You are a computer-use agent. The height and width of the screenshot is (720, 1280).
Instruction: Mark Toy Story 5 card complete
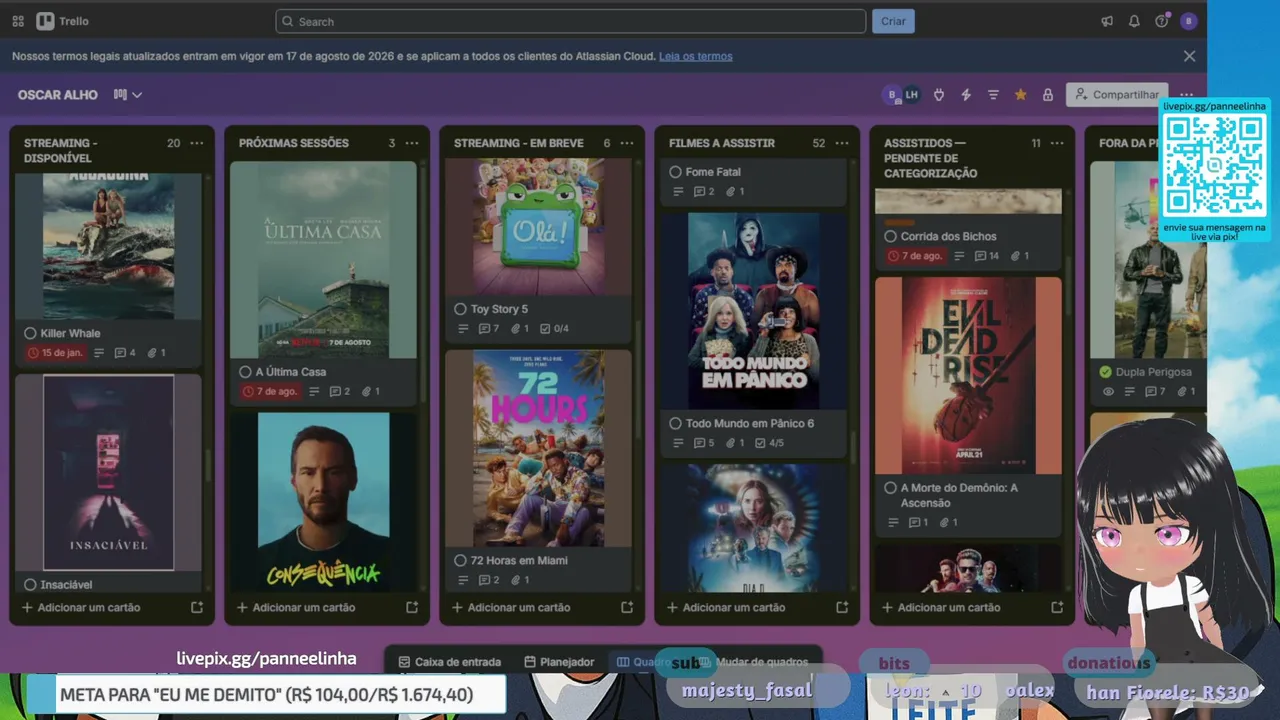point(460,309)
